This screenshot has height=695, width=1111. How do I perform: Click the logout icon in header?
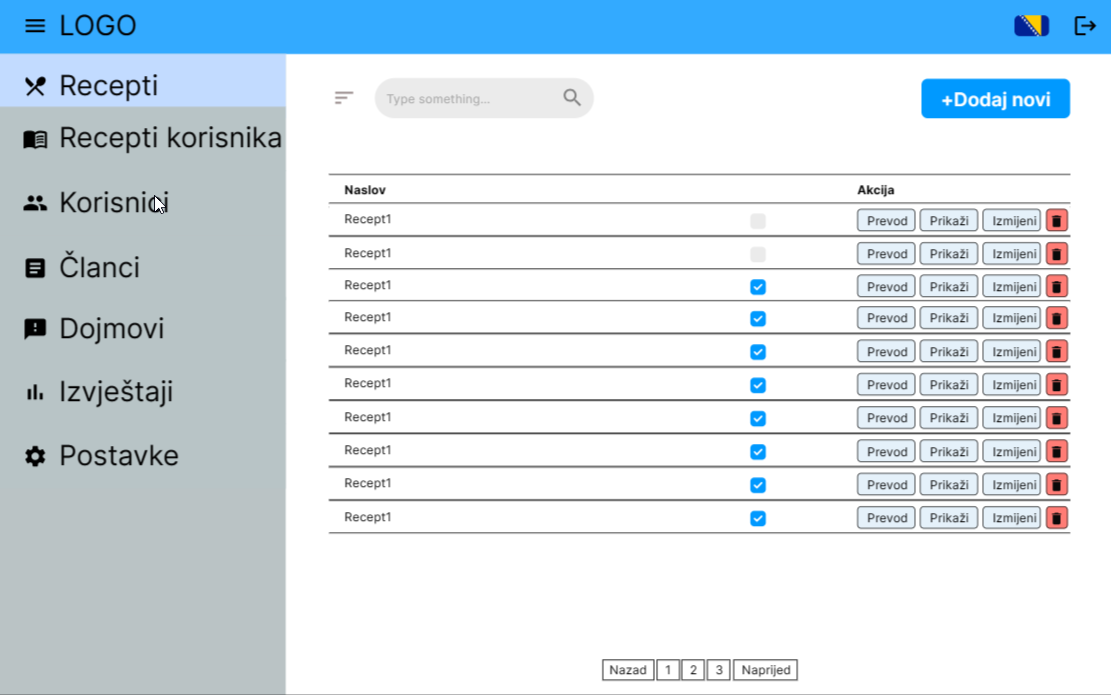[1085, 26]
